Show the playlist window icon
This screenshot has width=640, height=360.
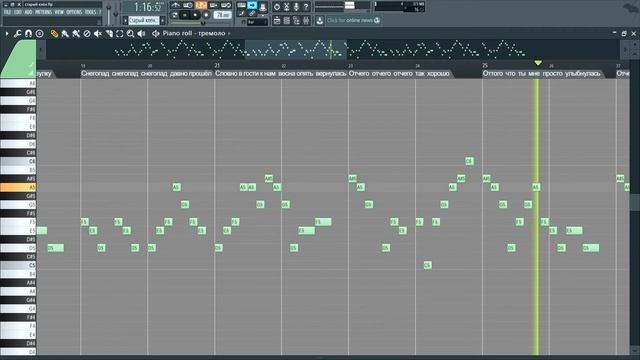coord(277,20)
